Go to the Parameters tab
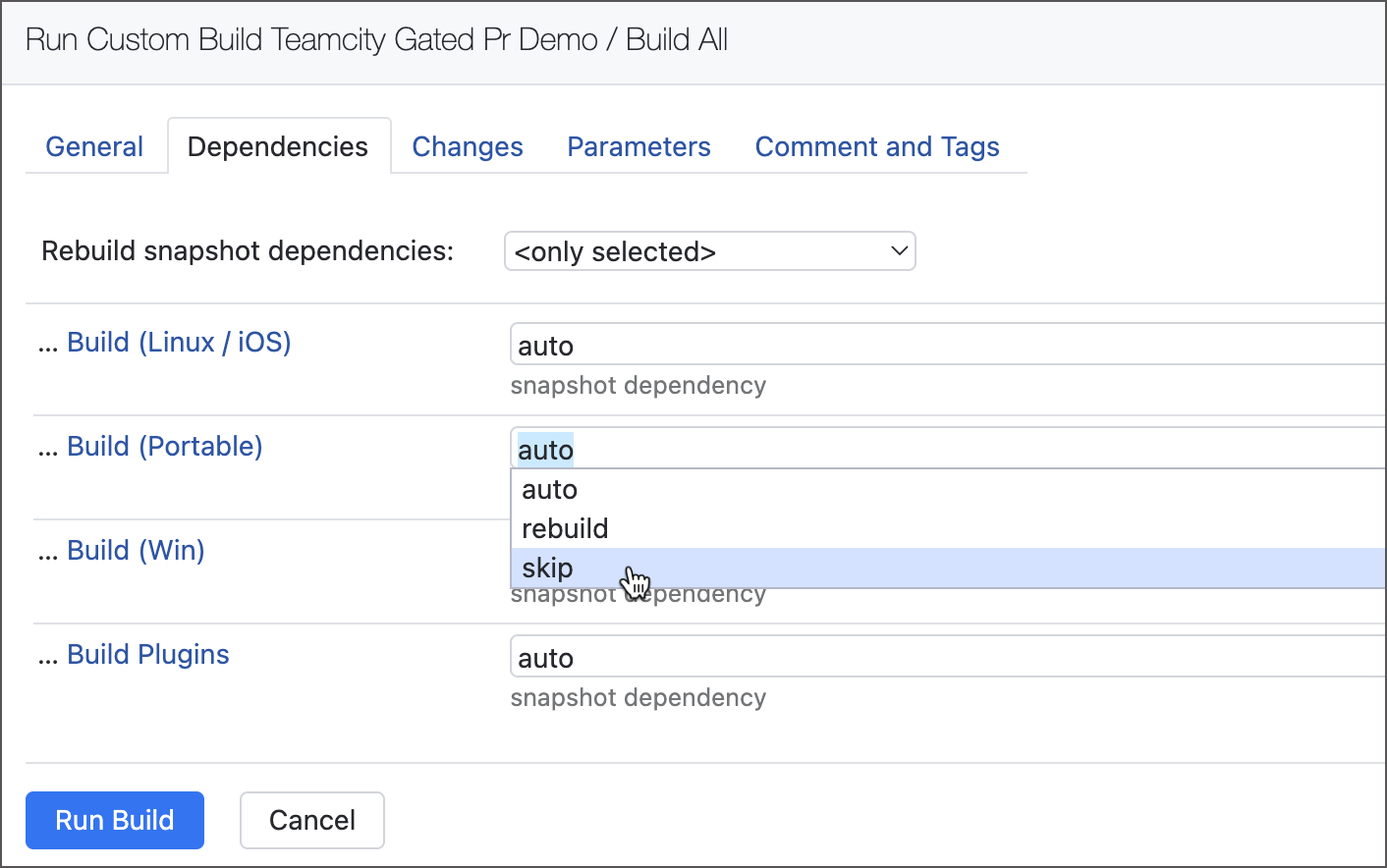This screenshot has width=1387, height=868. (x=638, y=147)
